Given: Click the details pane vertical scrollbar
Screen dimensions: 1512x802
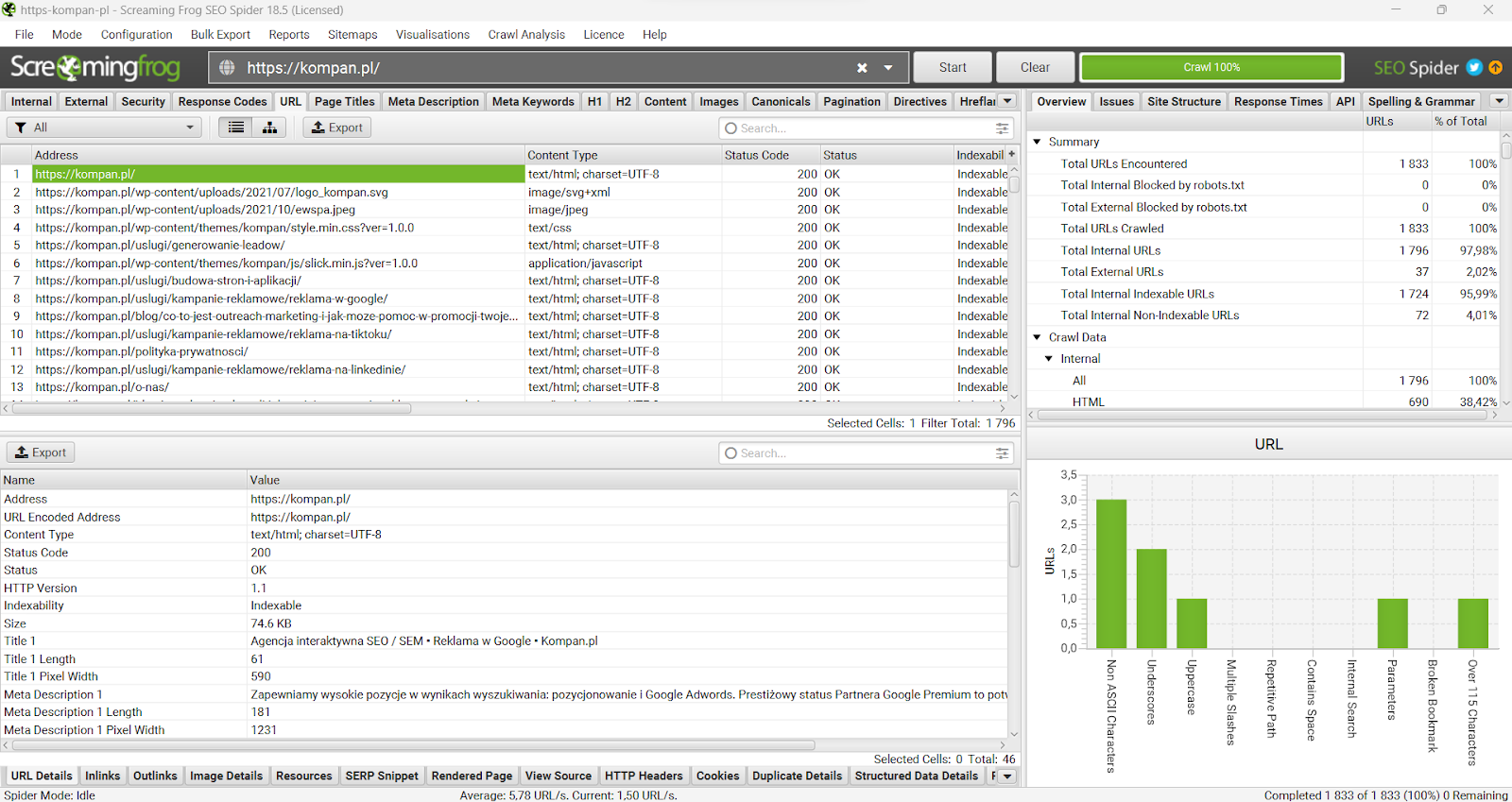Looking at the screenshot, I should point(1014,535).
